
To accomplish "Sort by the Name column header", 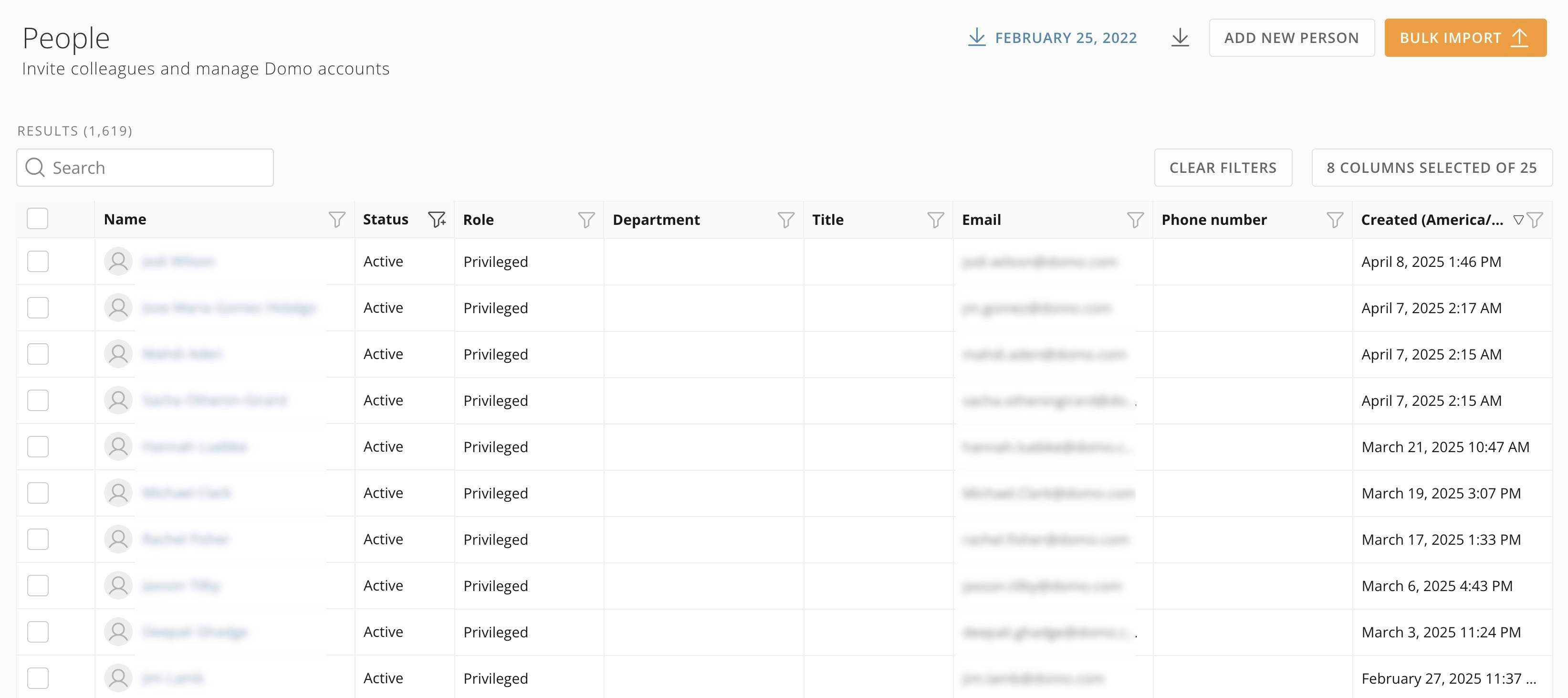I will pos(125,219).
